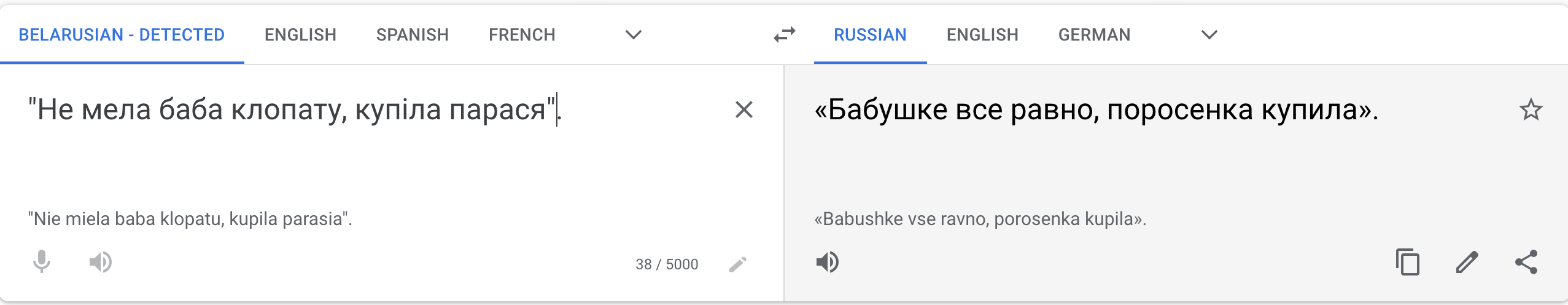The height and width of the screenshot is (305, 1568).
Task: Save translation with star icon
Action: pyautogui.click(x=1531, y=110)
